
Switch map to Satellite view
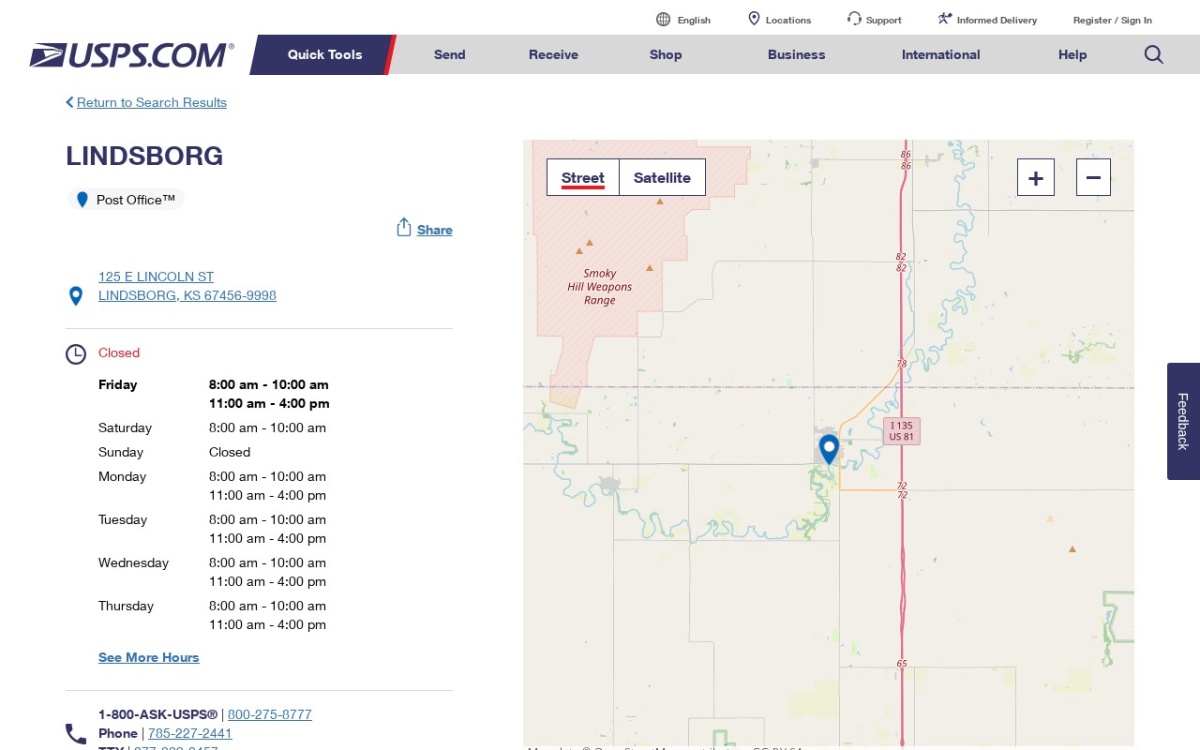tap(662, 178)
